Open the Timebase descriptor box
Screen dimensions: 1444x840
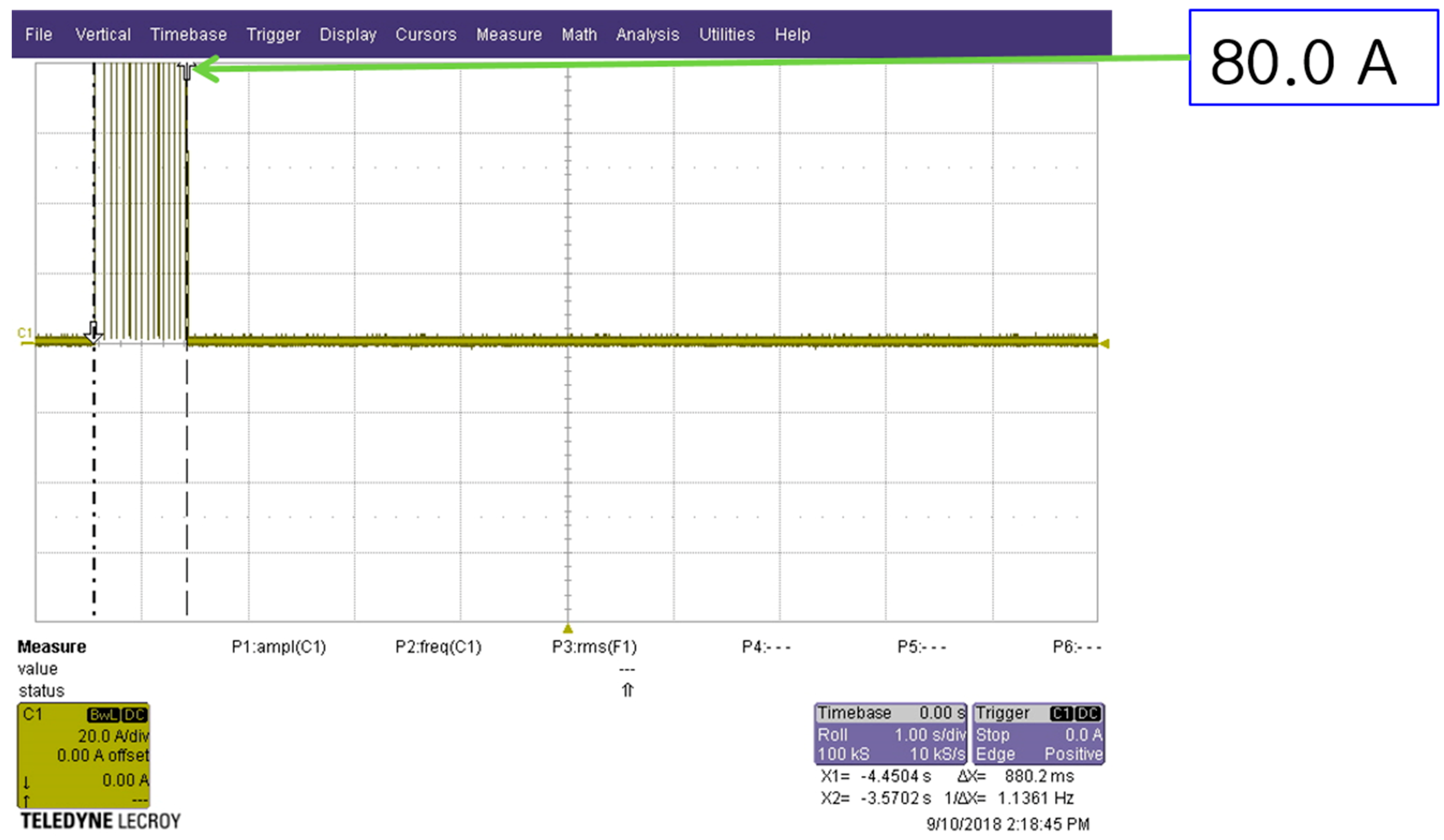click(891, 734)
